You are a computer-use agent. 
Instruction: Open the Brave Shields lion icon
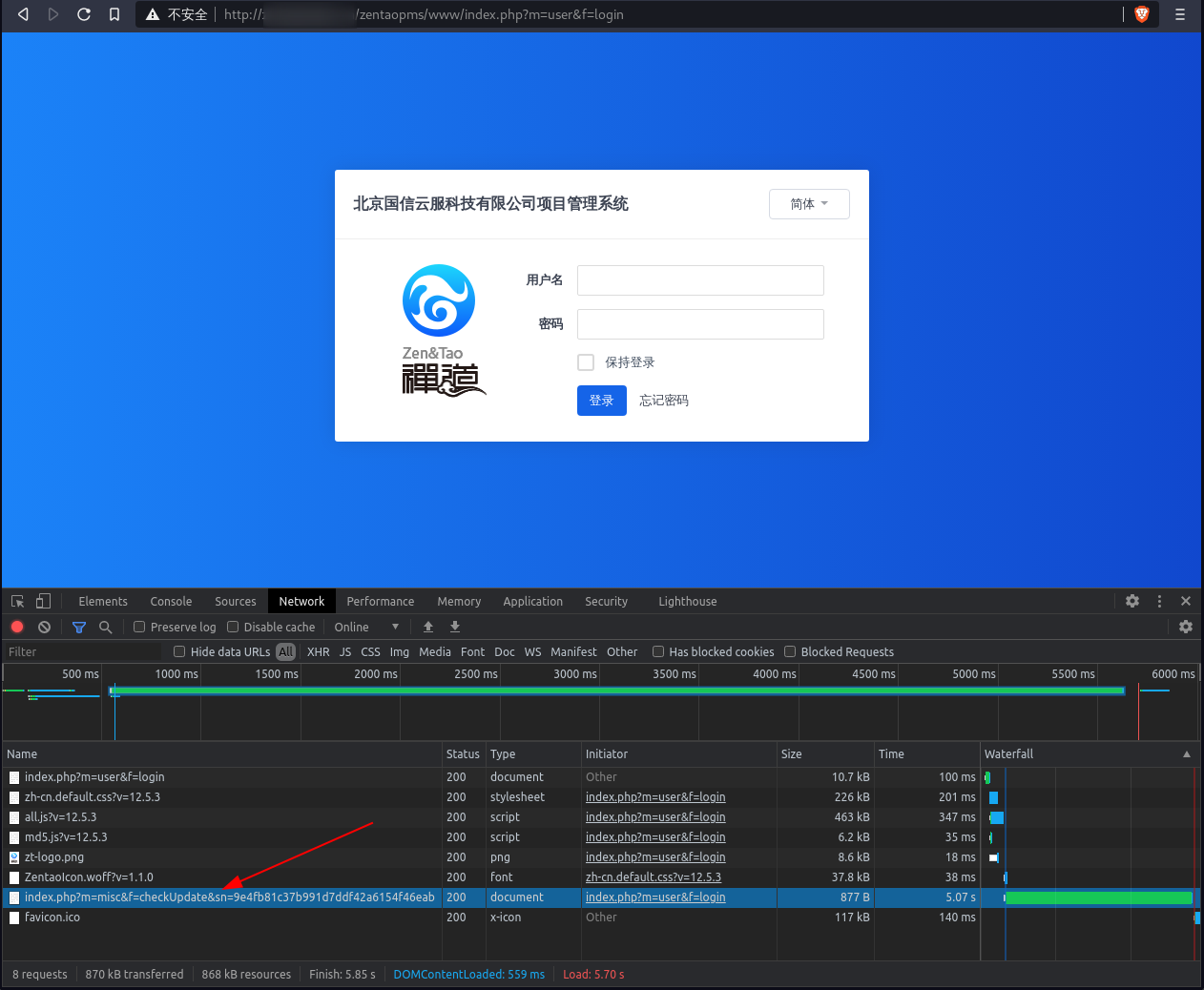coord(1141,14)
